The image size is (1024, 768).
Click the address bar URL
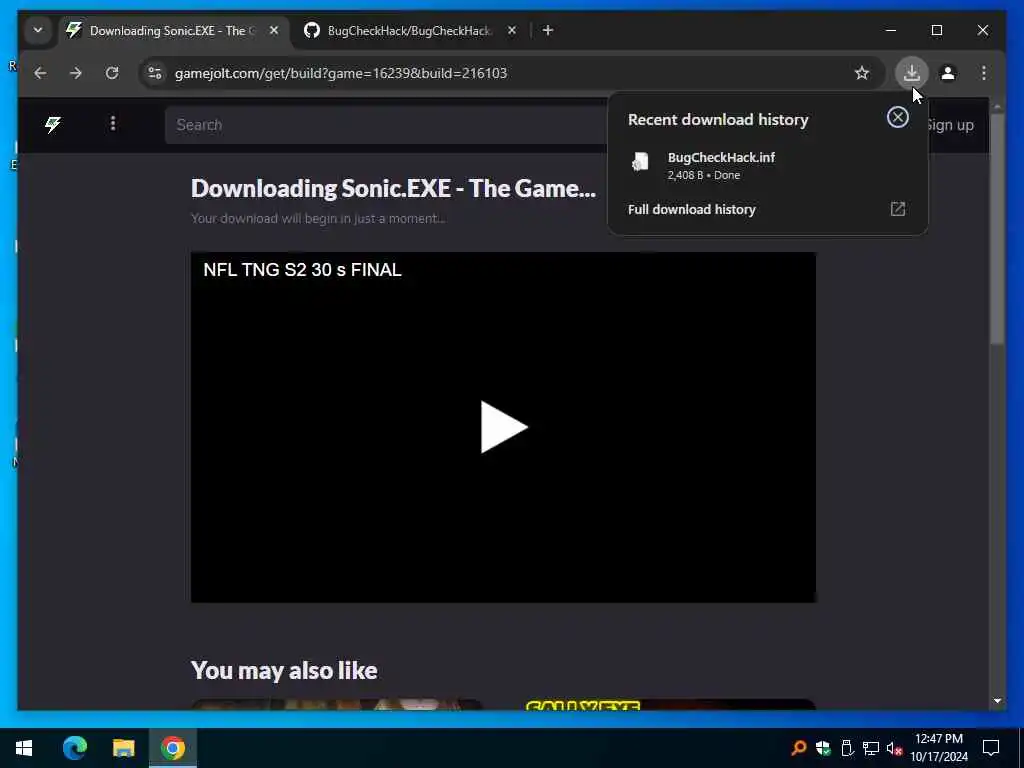point(341,73)
